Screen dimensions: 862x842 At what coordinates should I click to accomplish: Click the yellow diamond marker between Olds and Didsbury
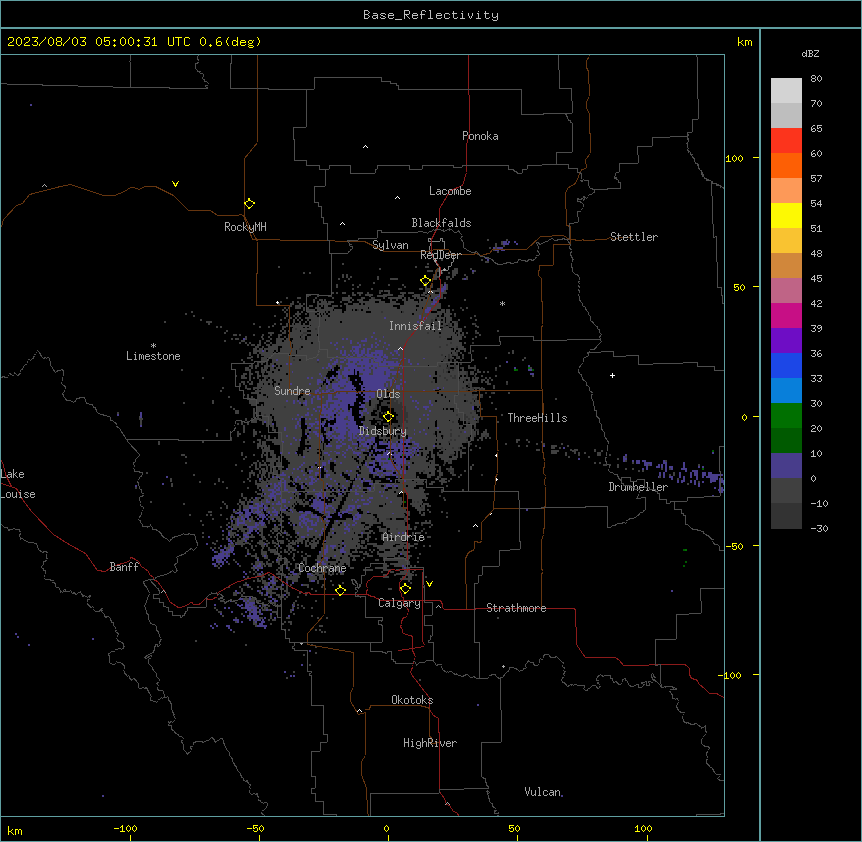[x=388, y=417]
